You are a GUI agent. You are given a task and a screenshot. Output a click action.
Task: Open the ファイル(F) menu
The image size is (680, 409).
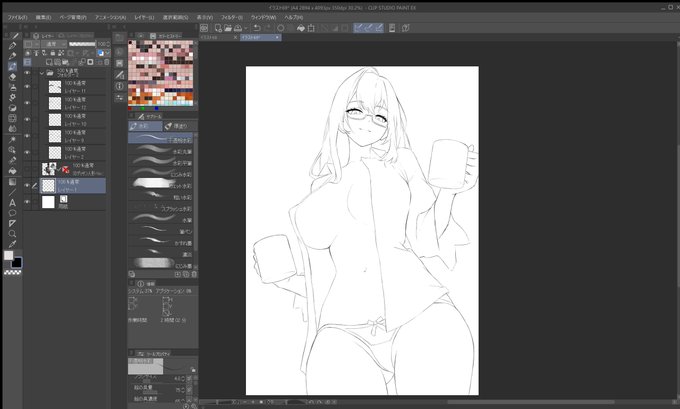[18, 17]
